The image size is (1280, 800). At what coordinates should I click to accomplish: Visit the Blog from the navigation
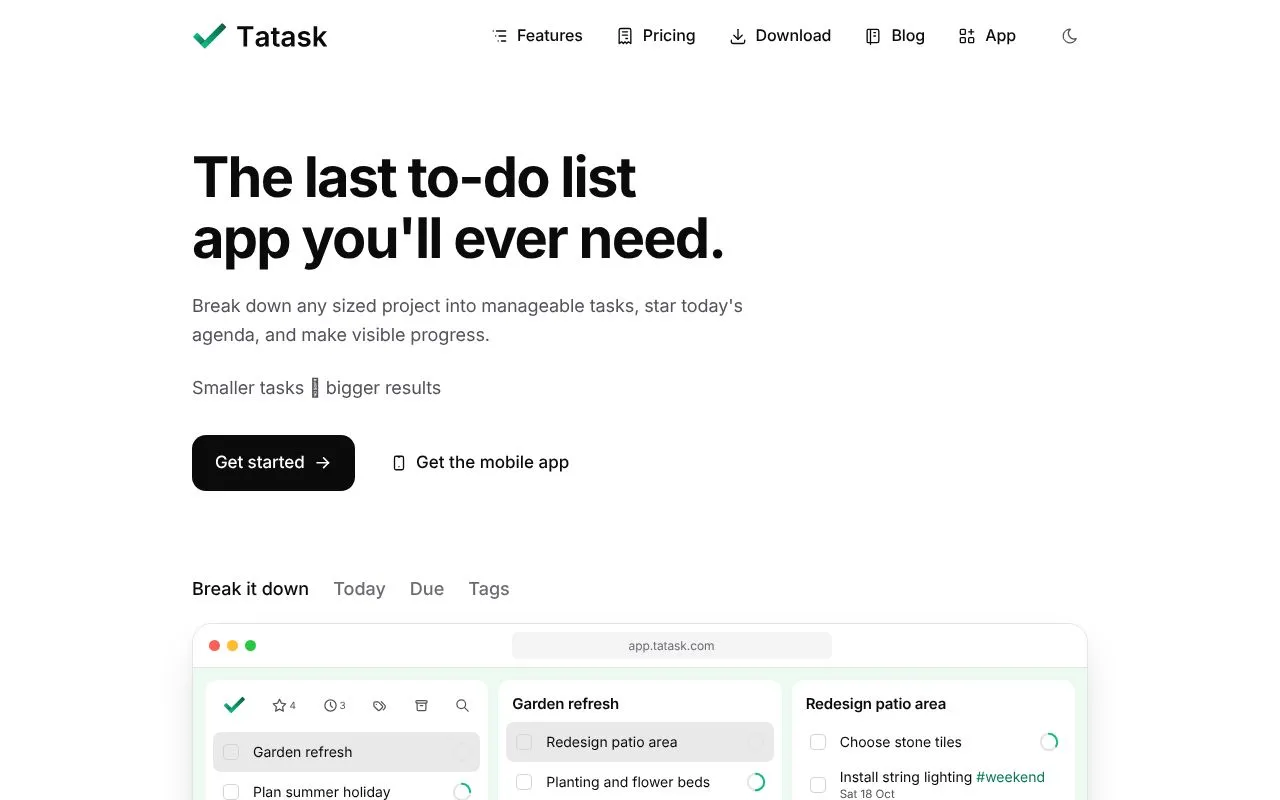tap(894, 36)
